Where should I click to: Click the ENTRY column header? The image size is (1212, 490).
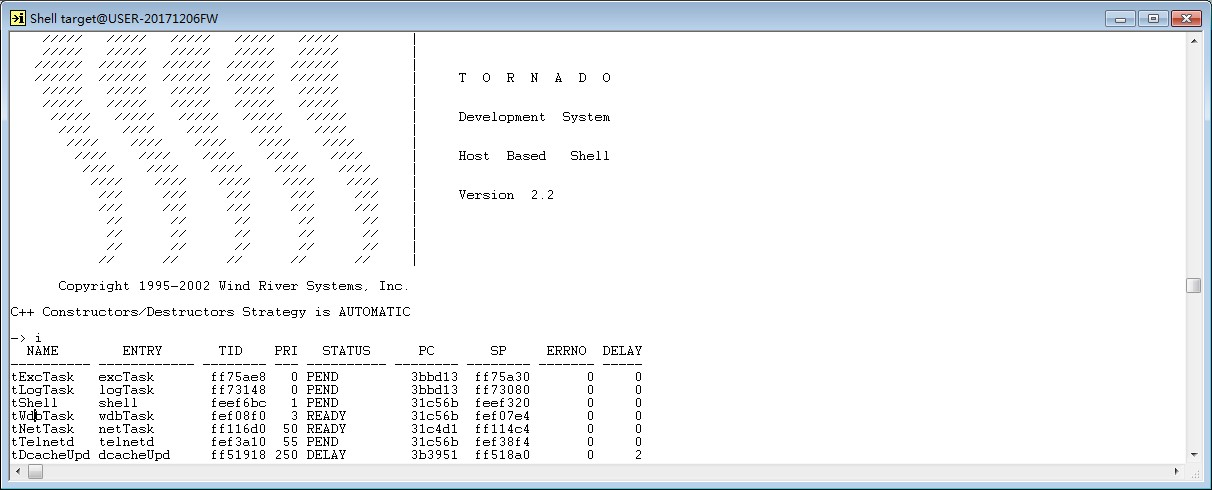(142, 351)
